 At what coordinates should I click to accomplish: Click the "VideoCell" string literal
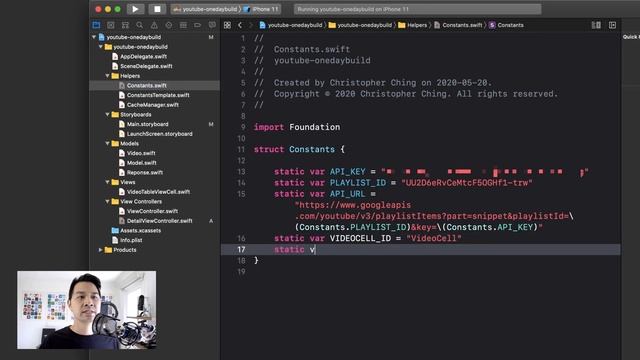click(434, 238)
